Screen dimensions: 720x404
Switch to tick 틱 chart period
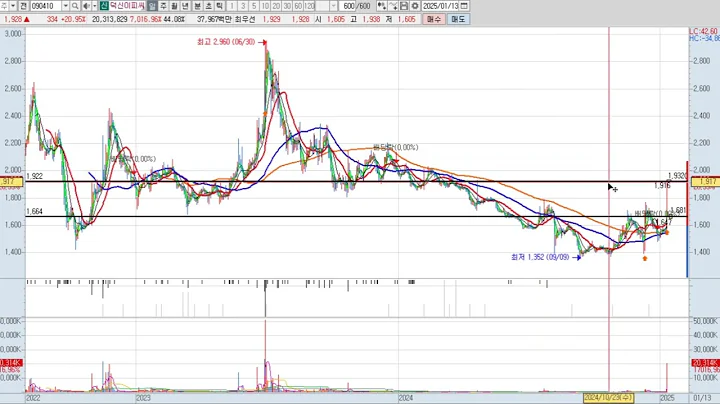(219, 6)
